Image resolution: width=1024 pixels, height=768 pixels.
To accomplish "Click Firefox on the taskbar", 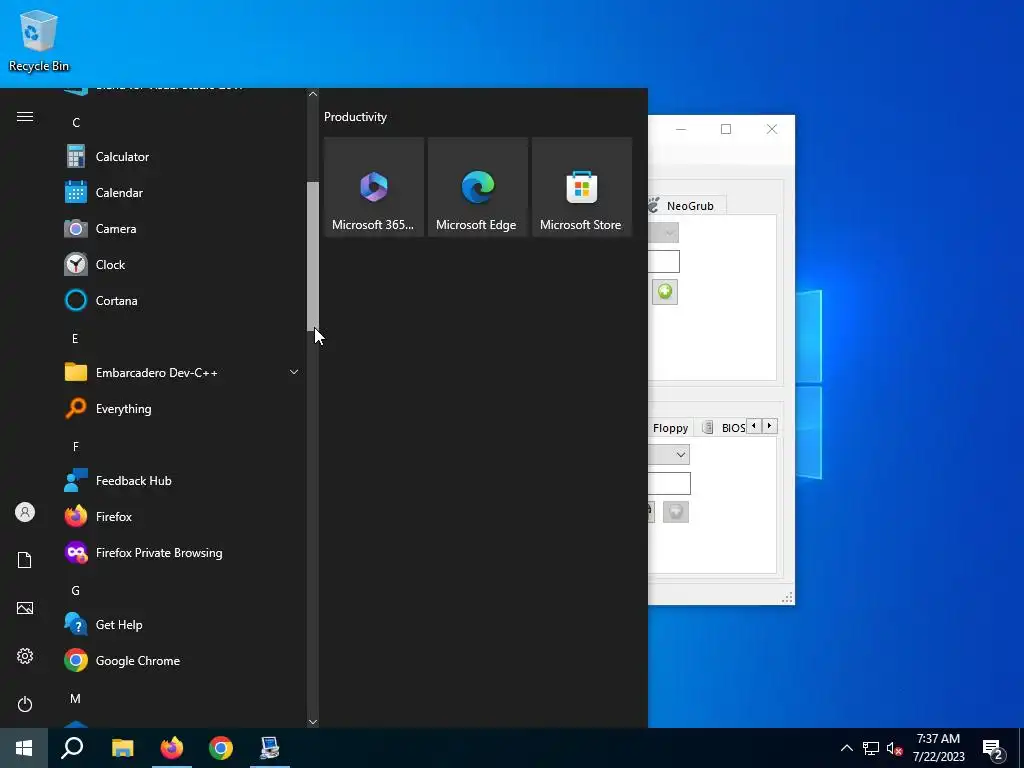I will (172, 748).
